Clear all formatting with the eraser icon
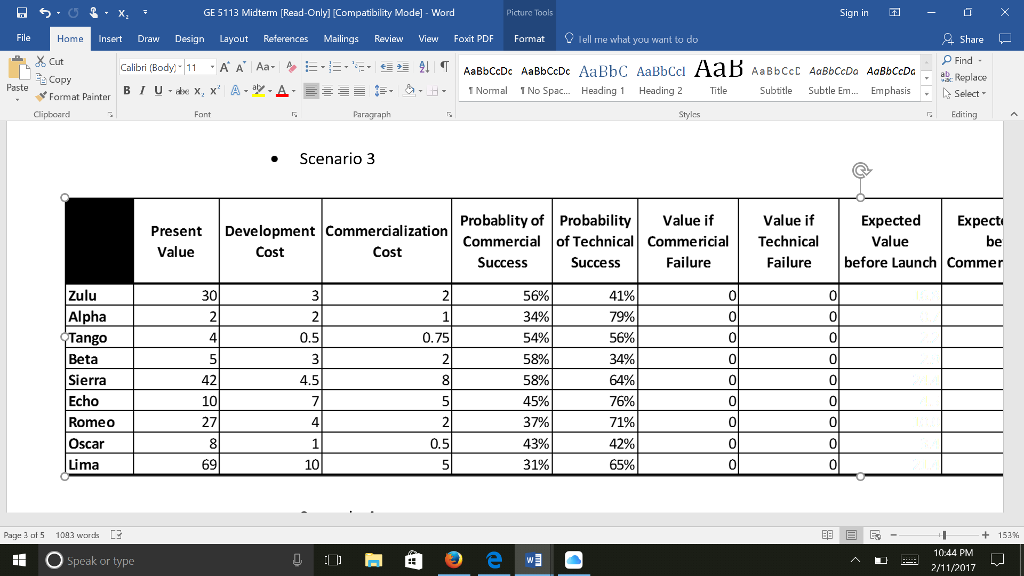Viewport: 1024px width, 576px height. click(290, 68)
